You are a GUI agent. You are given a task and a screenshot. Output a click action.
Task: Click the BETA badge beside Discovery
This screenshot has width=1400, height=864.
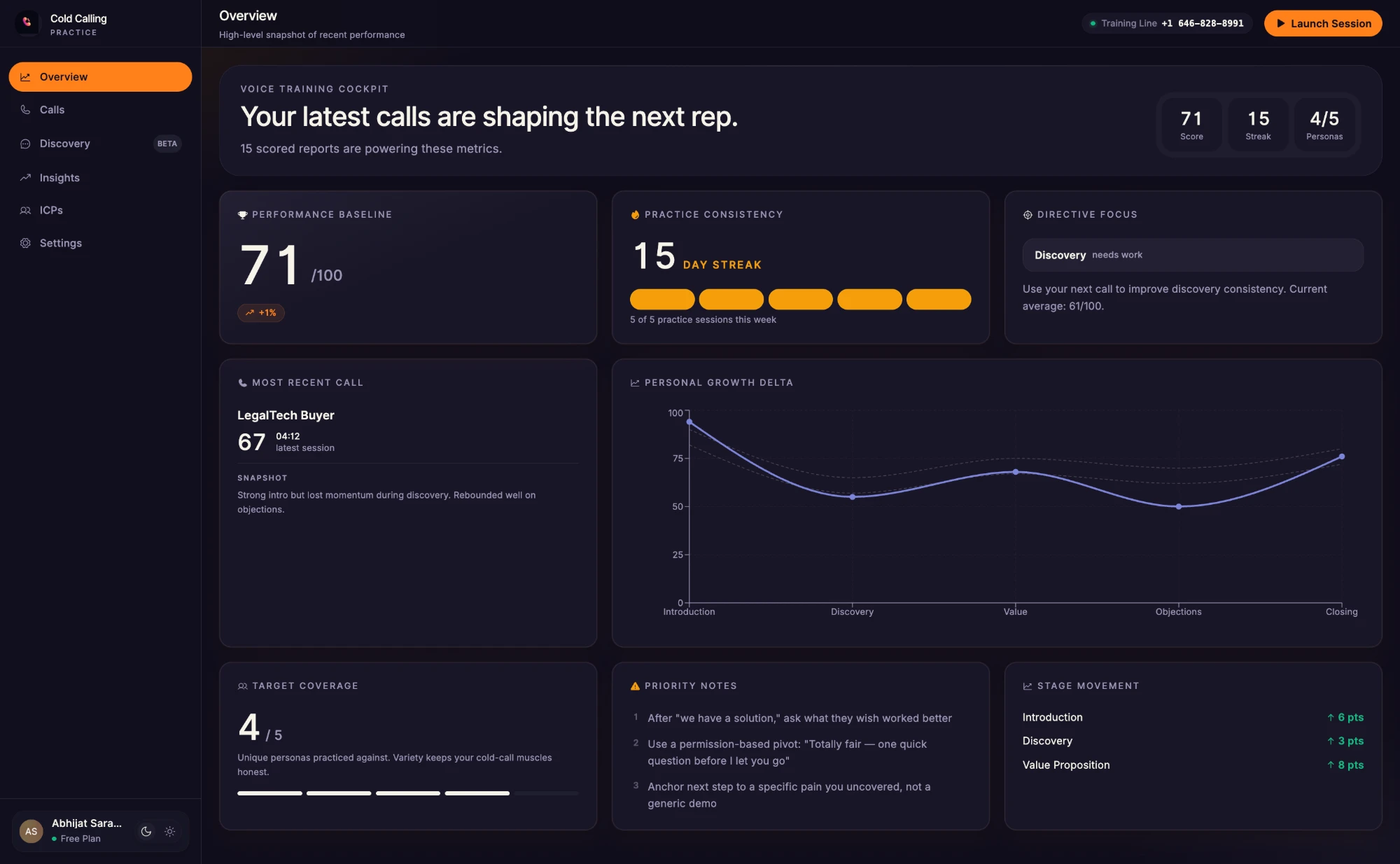(x=167, y=144)
